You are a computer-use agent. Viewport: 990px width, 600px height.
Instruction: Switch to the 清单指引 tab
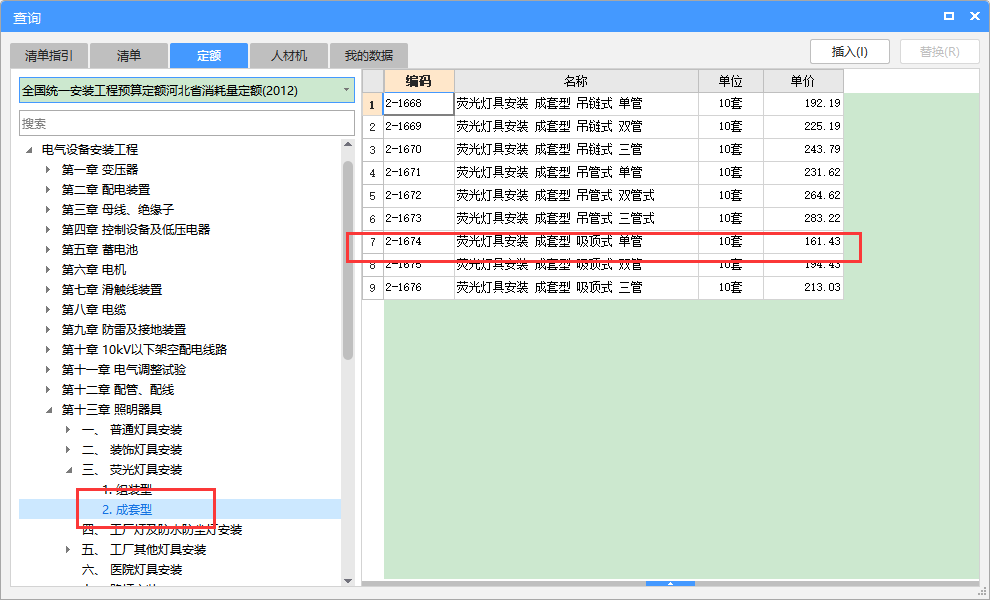click(x=49, y=56)
